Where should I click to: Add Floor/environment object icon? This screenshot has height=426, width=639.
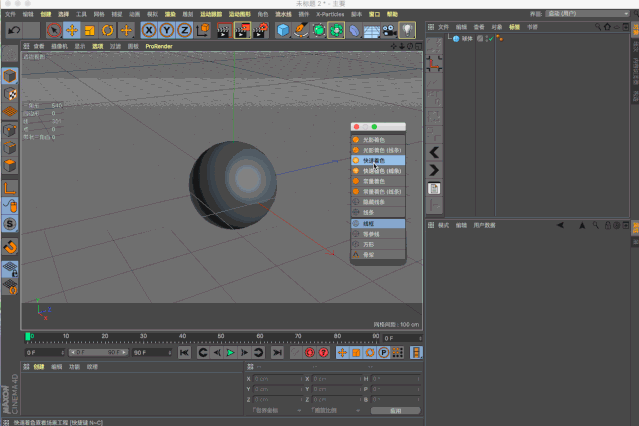point(372,30)
